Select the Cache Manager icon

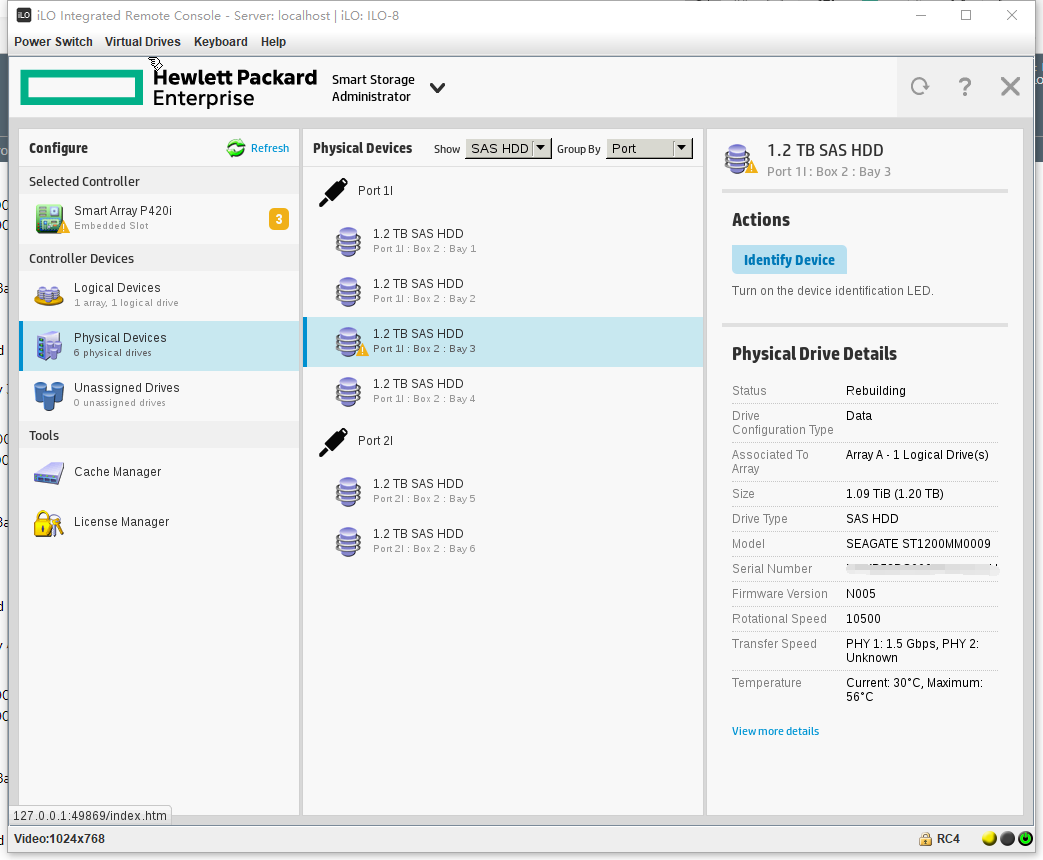(49, 472)
